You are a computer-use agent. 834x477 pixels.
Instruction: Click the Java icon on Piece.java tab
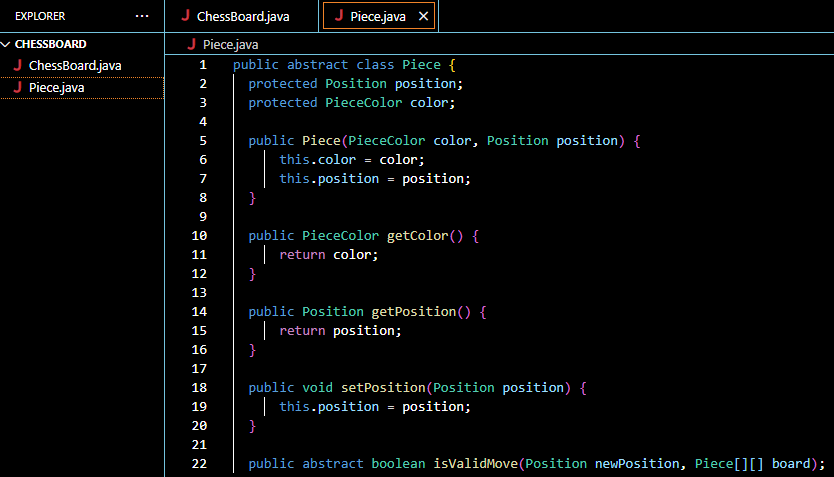tap(339, 16)
